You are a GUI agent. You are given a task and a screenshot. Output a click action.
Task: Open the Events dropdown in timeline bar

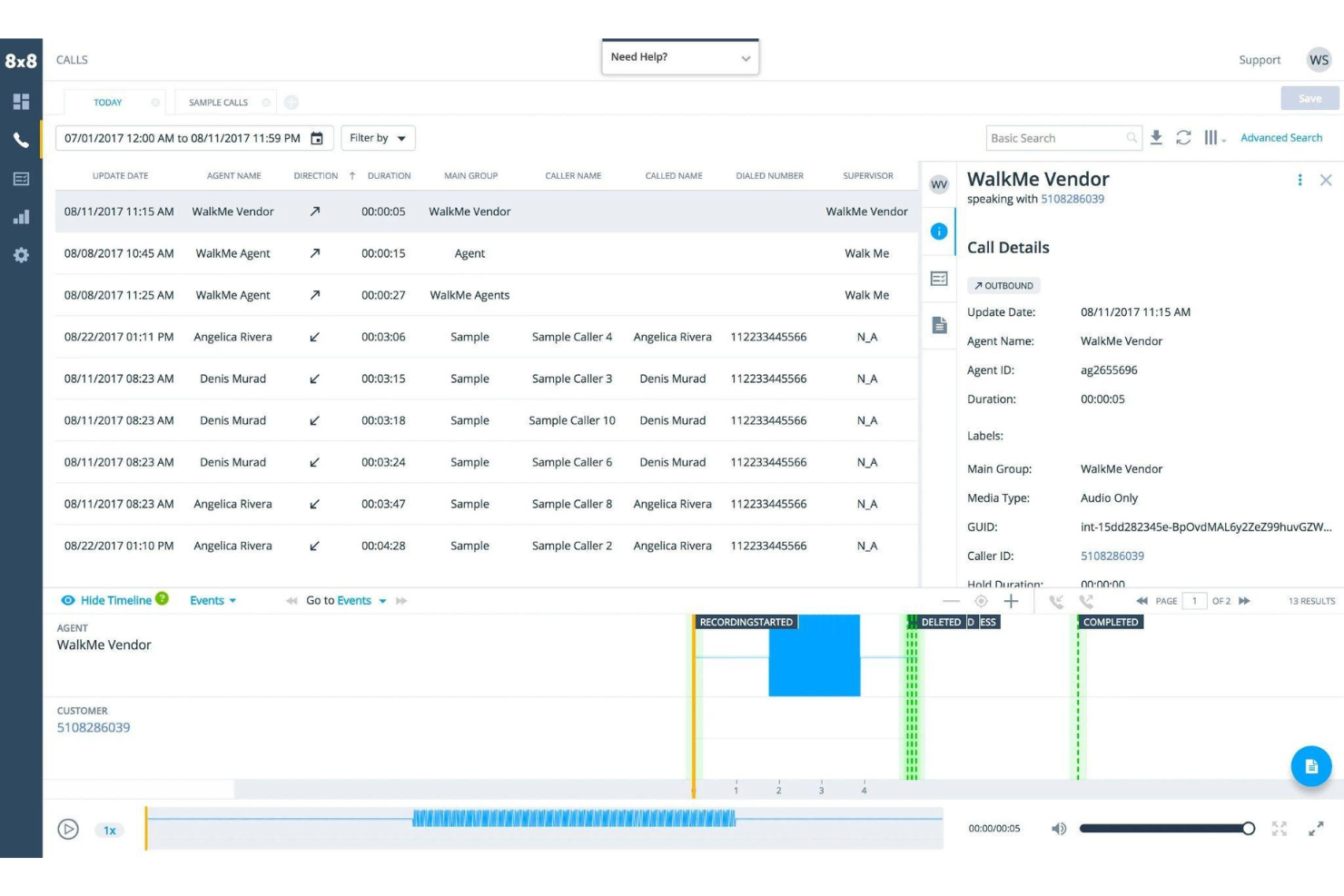[x=213, y=600]
